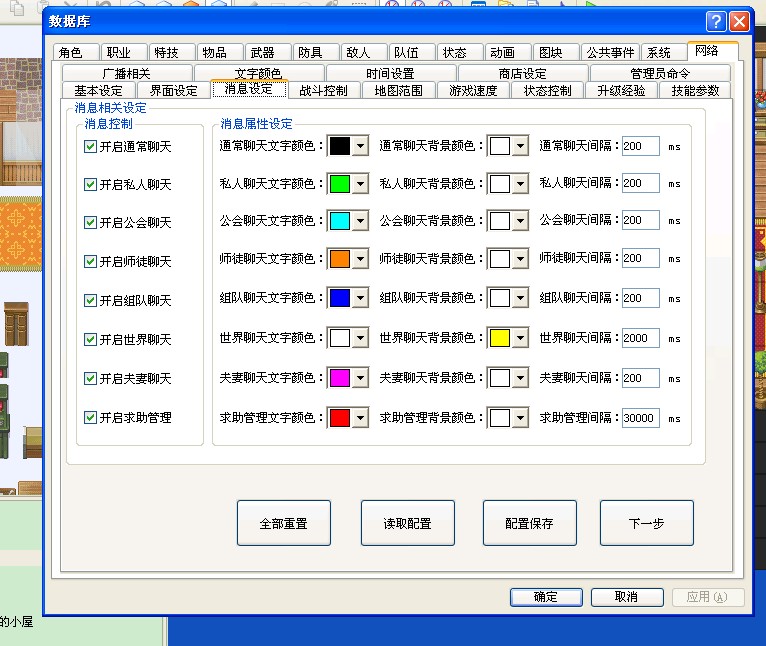Open the 时间设置 sub-tab
This screenshot has height=646, width=766.
click(x=391, y=73)
